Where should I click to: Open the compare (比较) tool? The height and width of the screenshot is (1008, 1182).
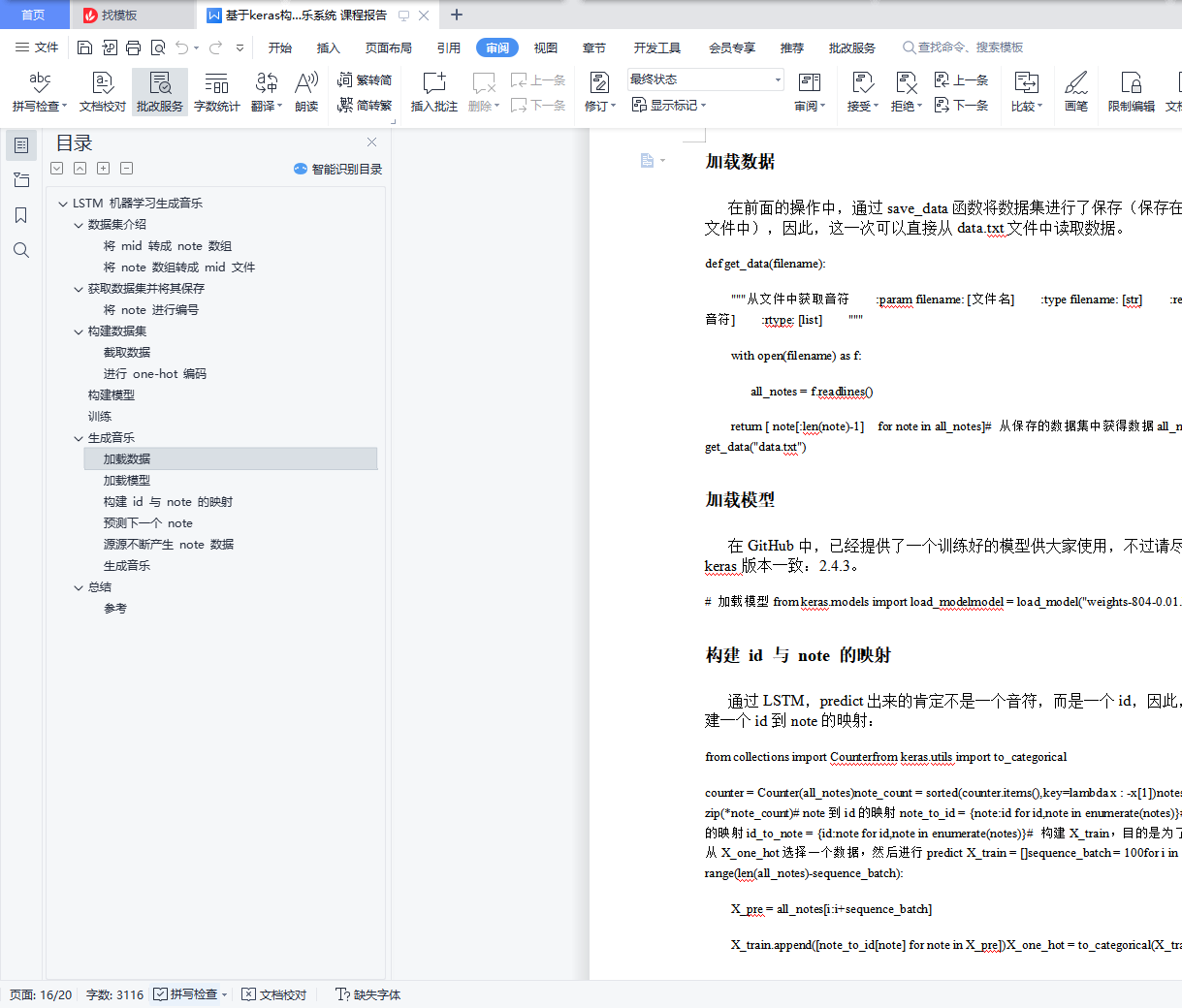point(1027,92)
